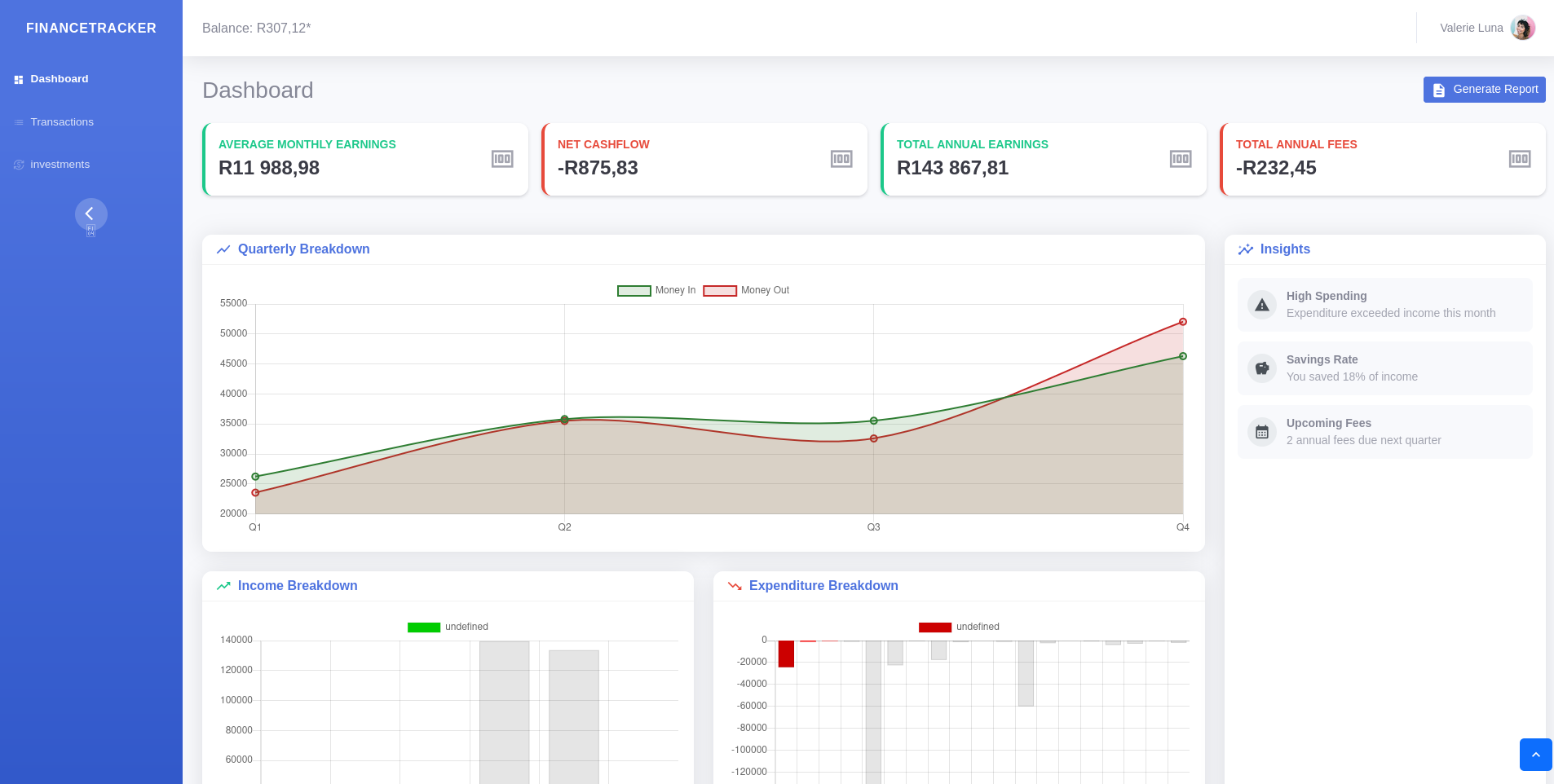Go to the investments section
1554x784 pixels.
(x=60, y=165)
